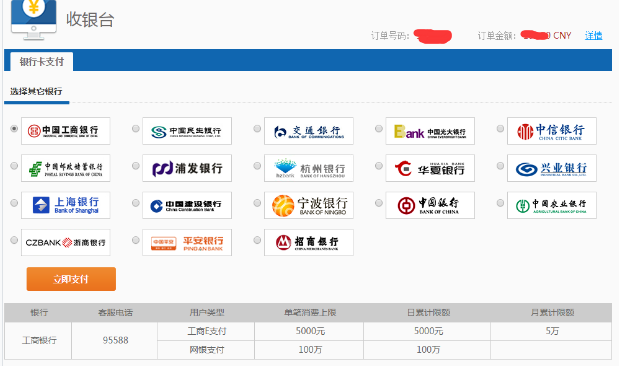Select the 农业银行 radio button
This screenshot has height=366, width=619.
tap(500, 203)
